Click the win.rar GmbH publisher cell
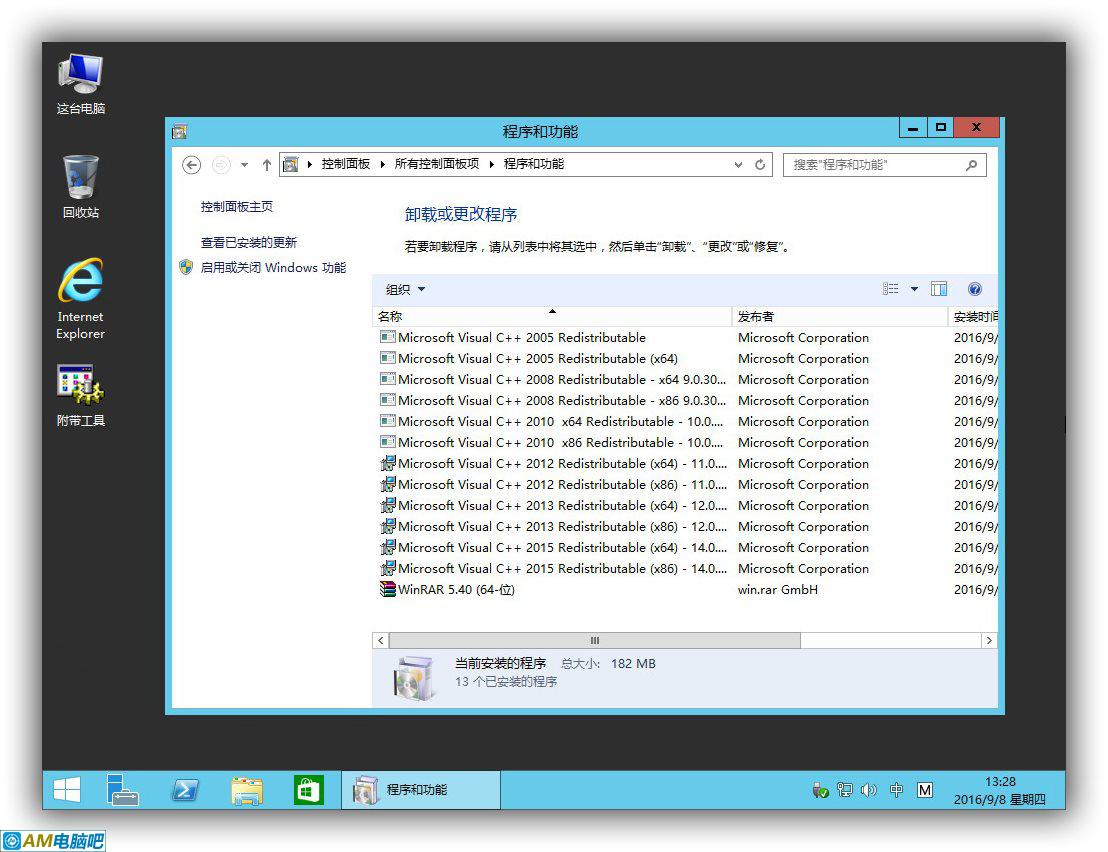 point(778,589)
